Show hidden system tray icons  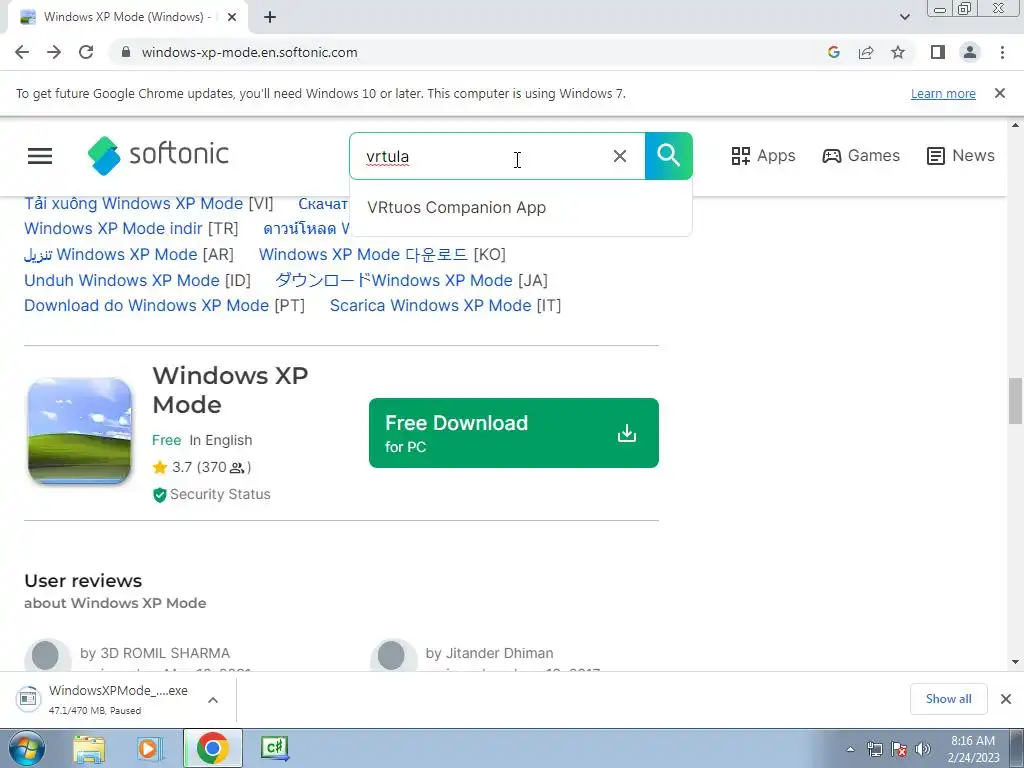[850, 750]
